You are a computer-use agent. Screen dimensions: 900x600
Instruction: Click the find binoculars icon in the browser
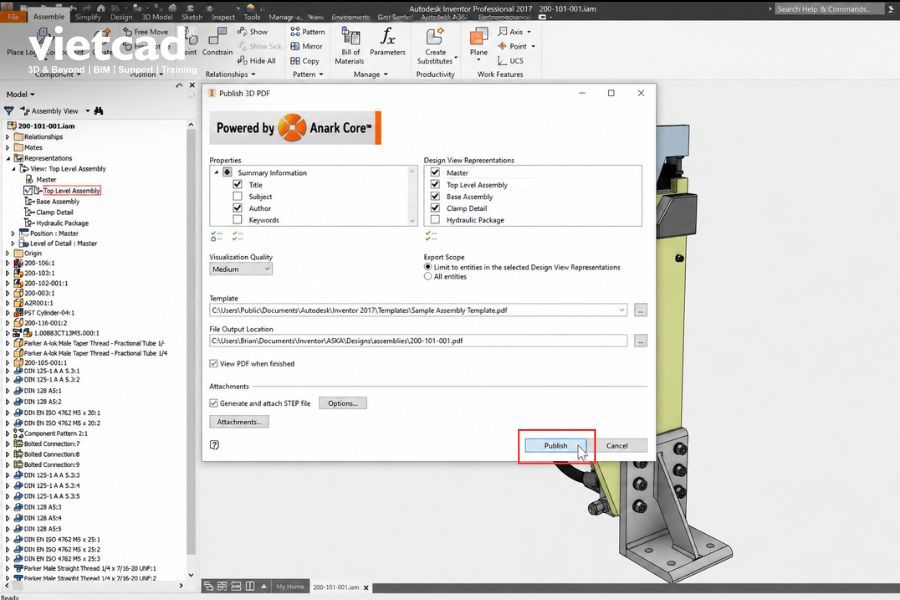[x=99, y=110]
